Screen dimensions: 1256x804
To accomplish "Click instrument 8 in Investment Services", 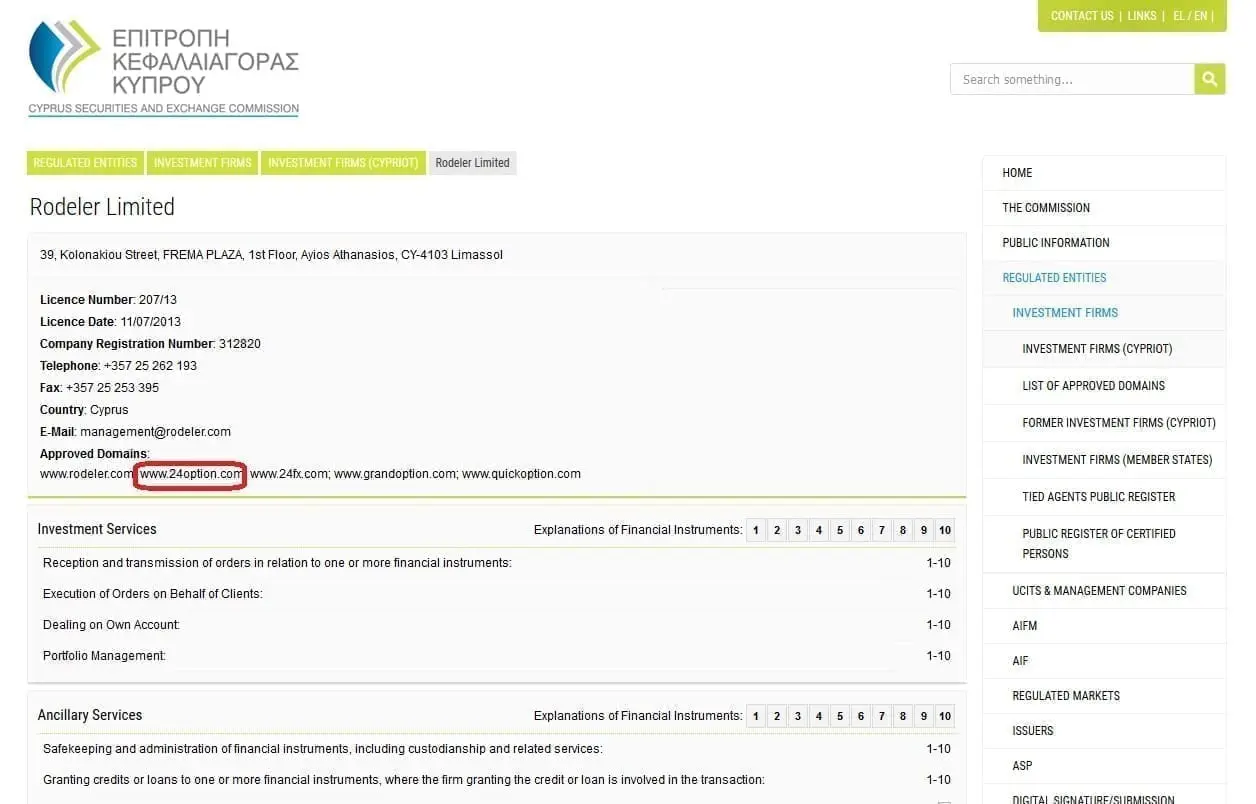I will pyautogui.click(x=903, y=531).
